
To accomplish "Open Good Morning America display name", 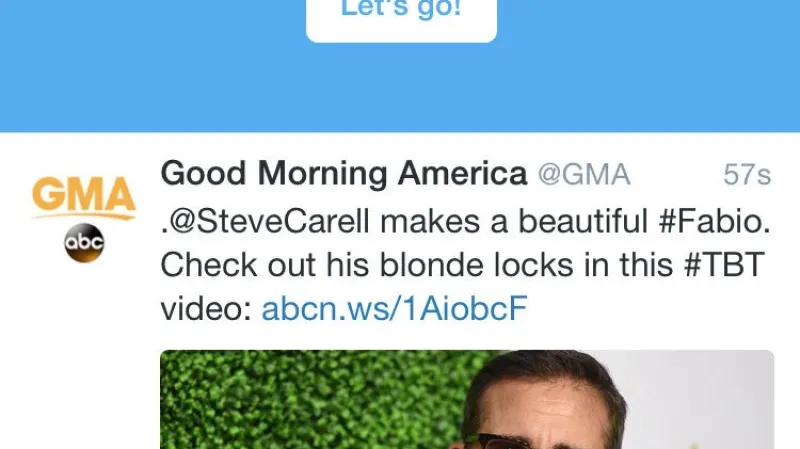I will click(x=343, y=173).
